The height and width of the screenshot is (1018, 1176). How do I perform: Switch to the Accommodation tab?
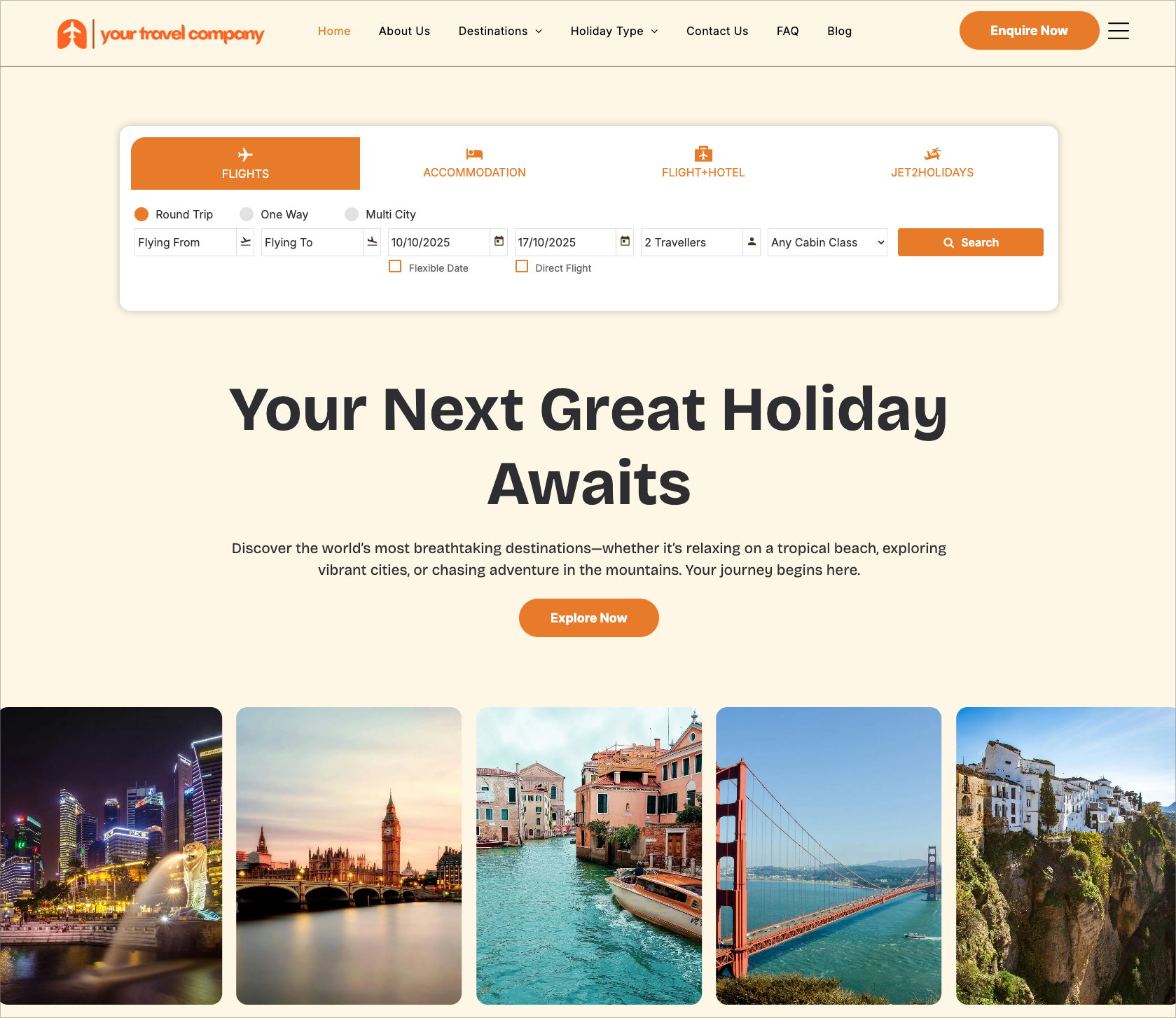[x=474, y=163]
